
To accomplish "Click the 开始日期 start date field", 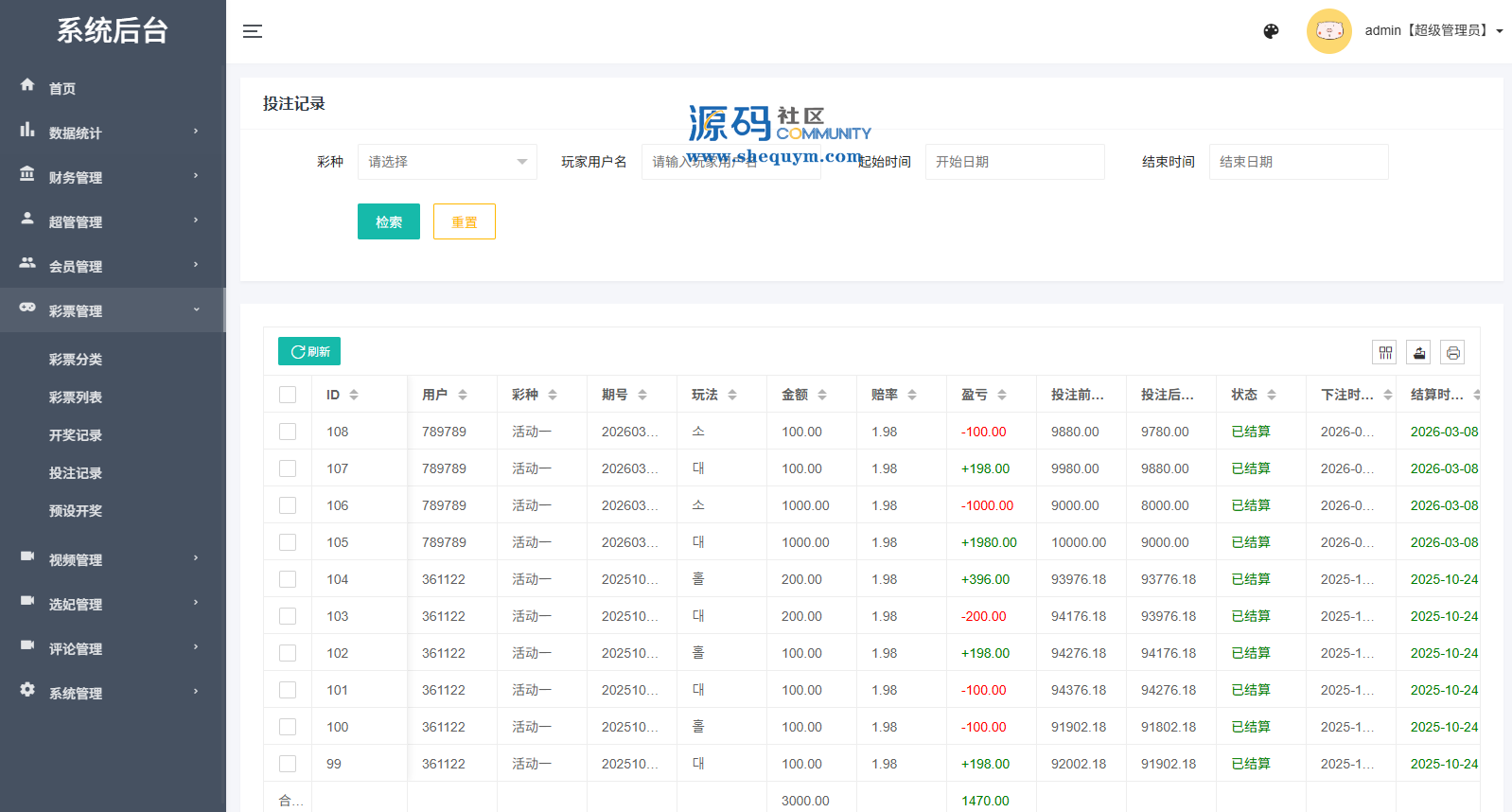I will (x=1014, y=162).
